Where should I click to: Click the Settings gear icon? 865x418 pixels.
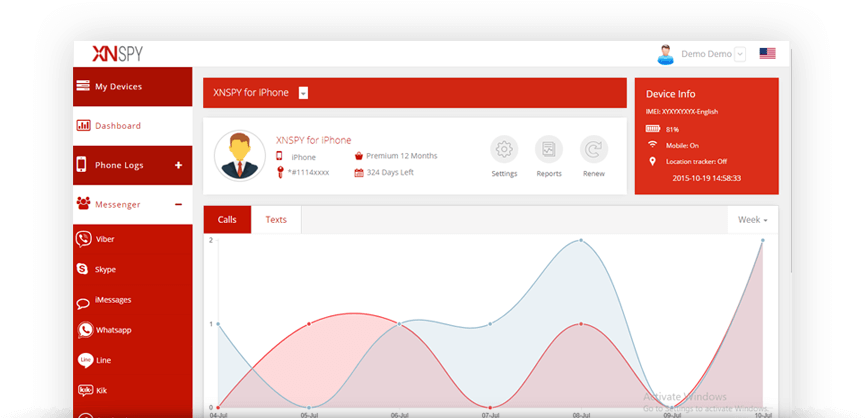point(504,150)
